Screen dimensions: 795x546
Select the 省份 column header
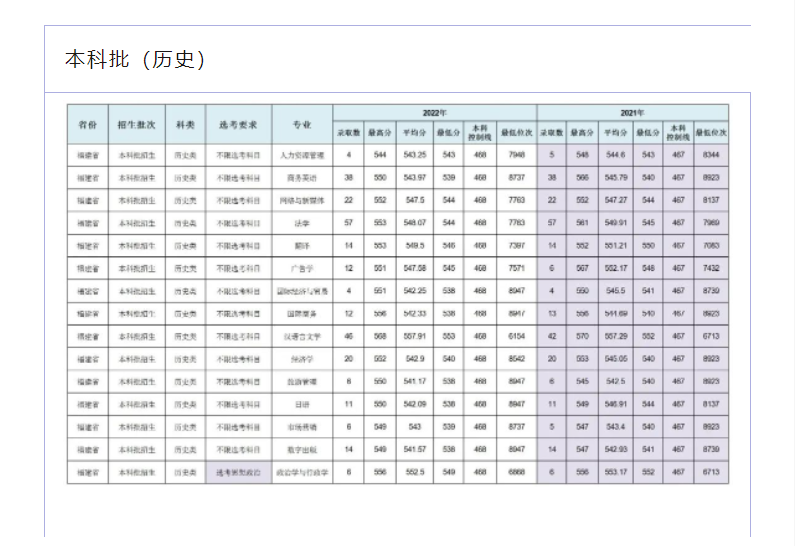(x=88, y=124)
